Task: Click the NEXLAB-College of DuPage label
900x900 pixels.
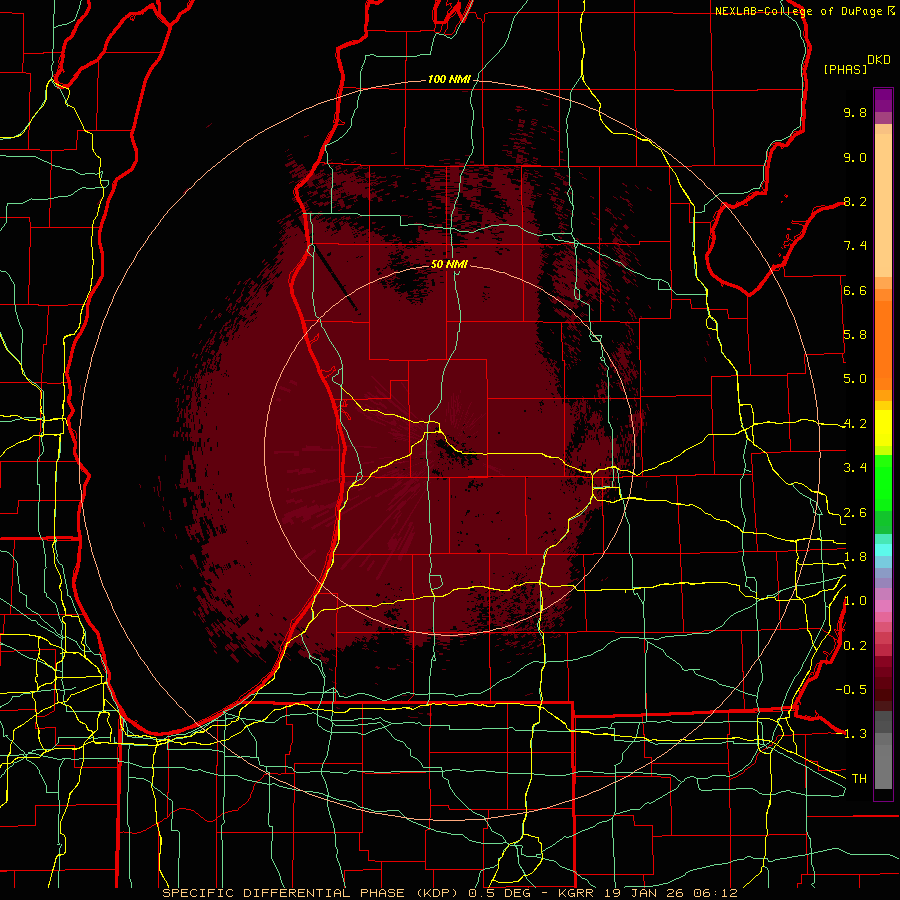Action: point(799,11)
